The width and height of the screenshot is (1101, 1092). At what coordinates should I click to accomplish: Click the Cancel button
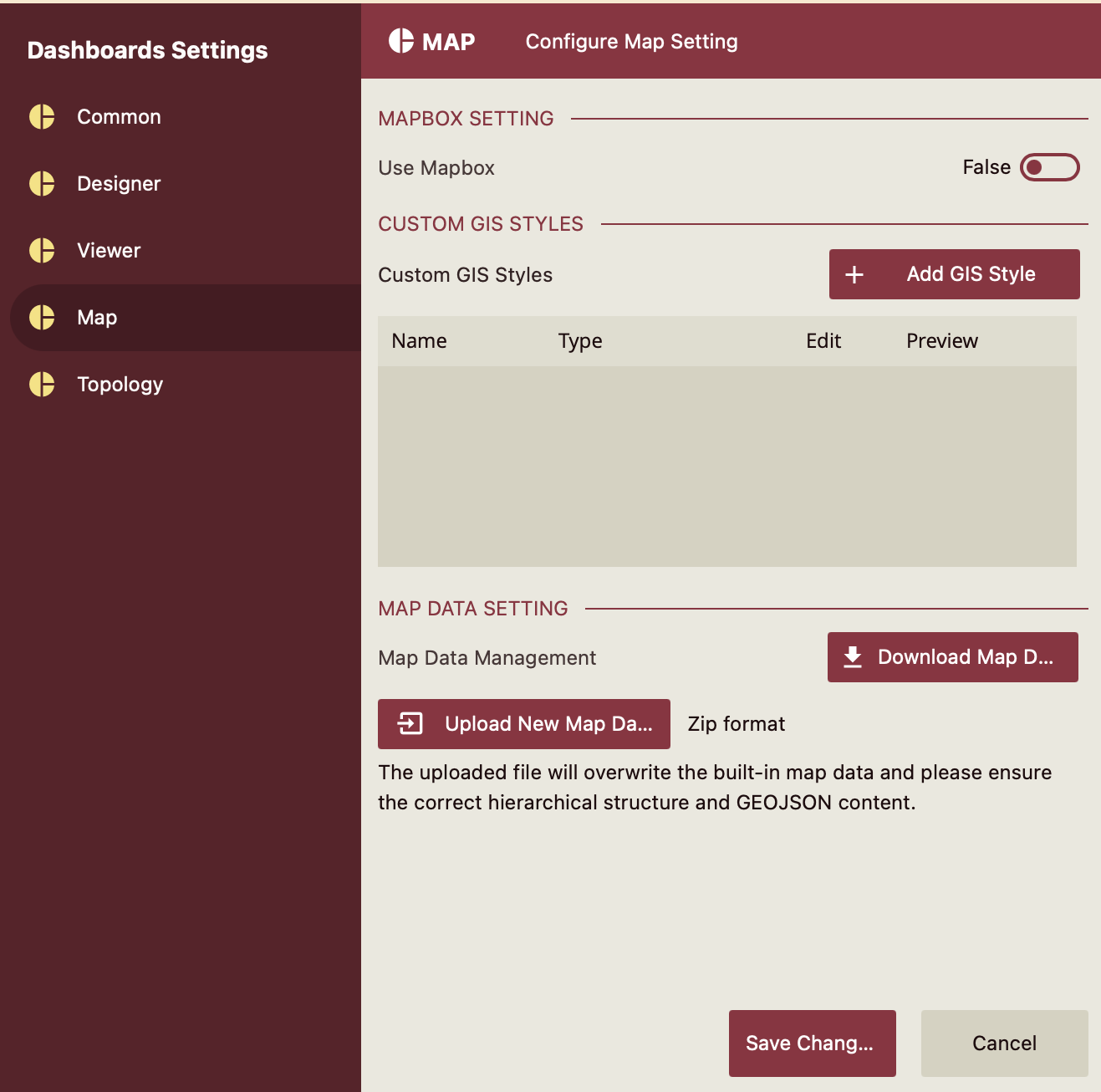1004,1044
